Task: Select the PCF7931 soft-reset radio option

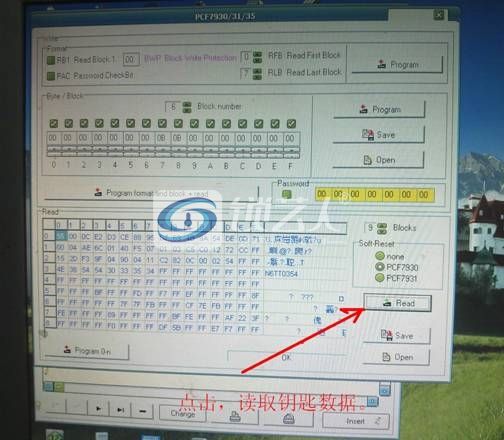Action: pyautogui.click(x=380, y=278)
